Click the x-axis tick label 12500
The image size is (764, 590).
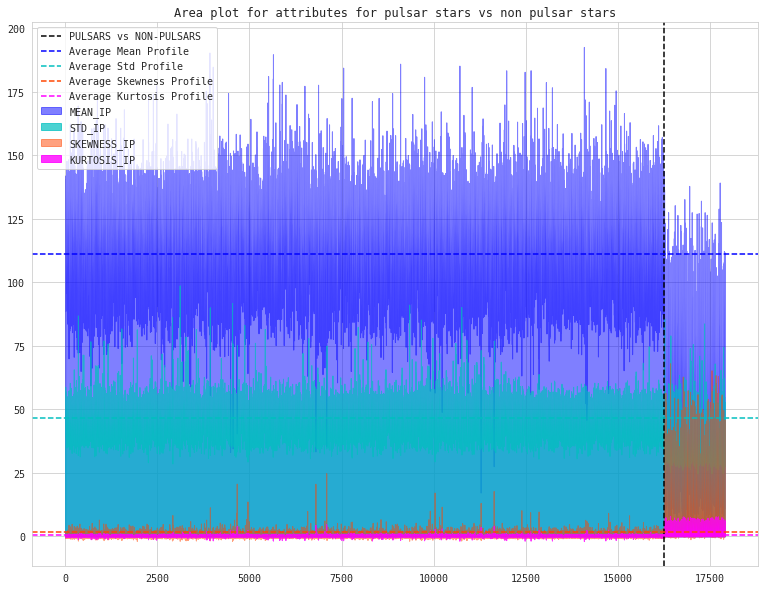(x=526, y=579)
